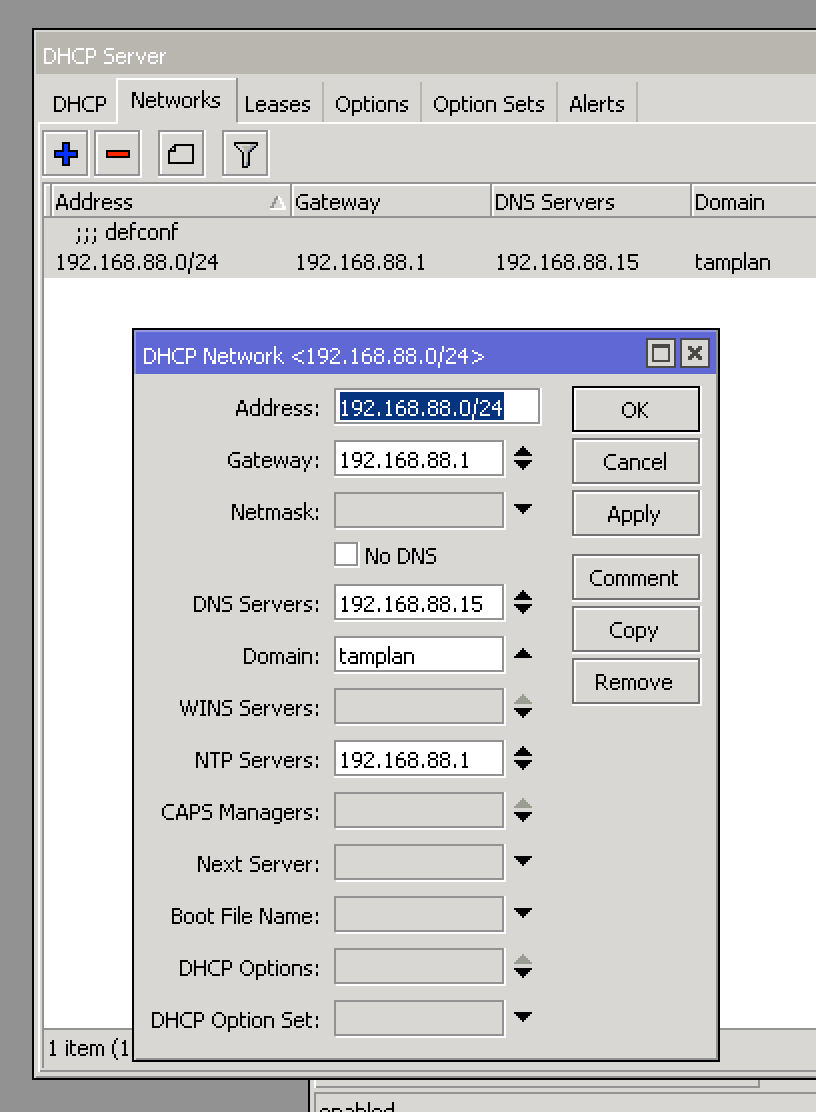Viewport: 816px width, 1112px height.
Task: Click the empty Boot File Name field
Action: (x=419, y=914)
